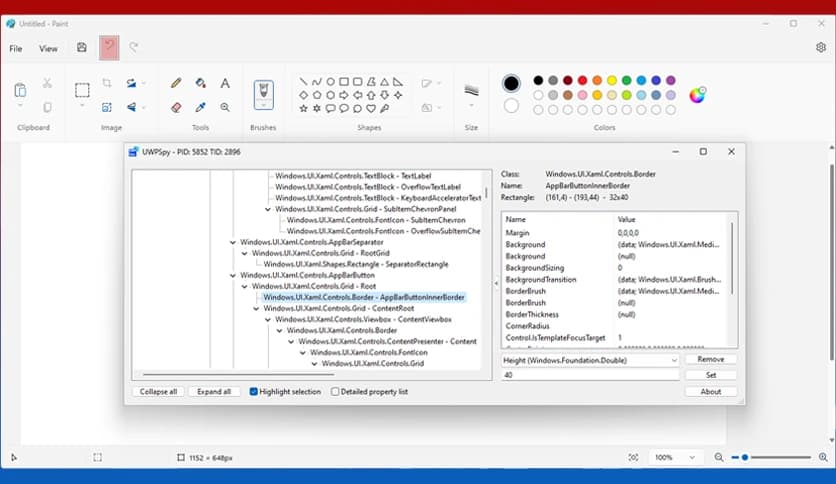The width and height of the screenshot is (836, 484).
Task: Select the Pencil tool
Action: (x=176, y=83)
